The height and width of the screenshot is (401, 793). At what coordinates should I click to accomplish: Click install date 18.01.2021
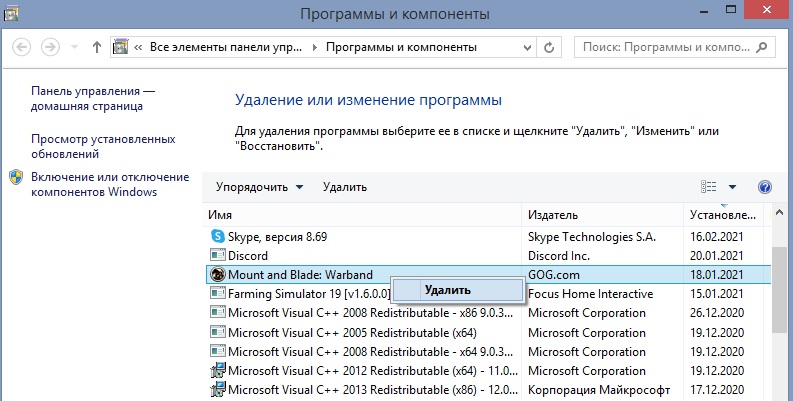tap(717, 275)
